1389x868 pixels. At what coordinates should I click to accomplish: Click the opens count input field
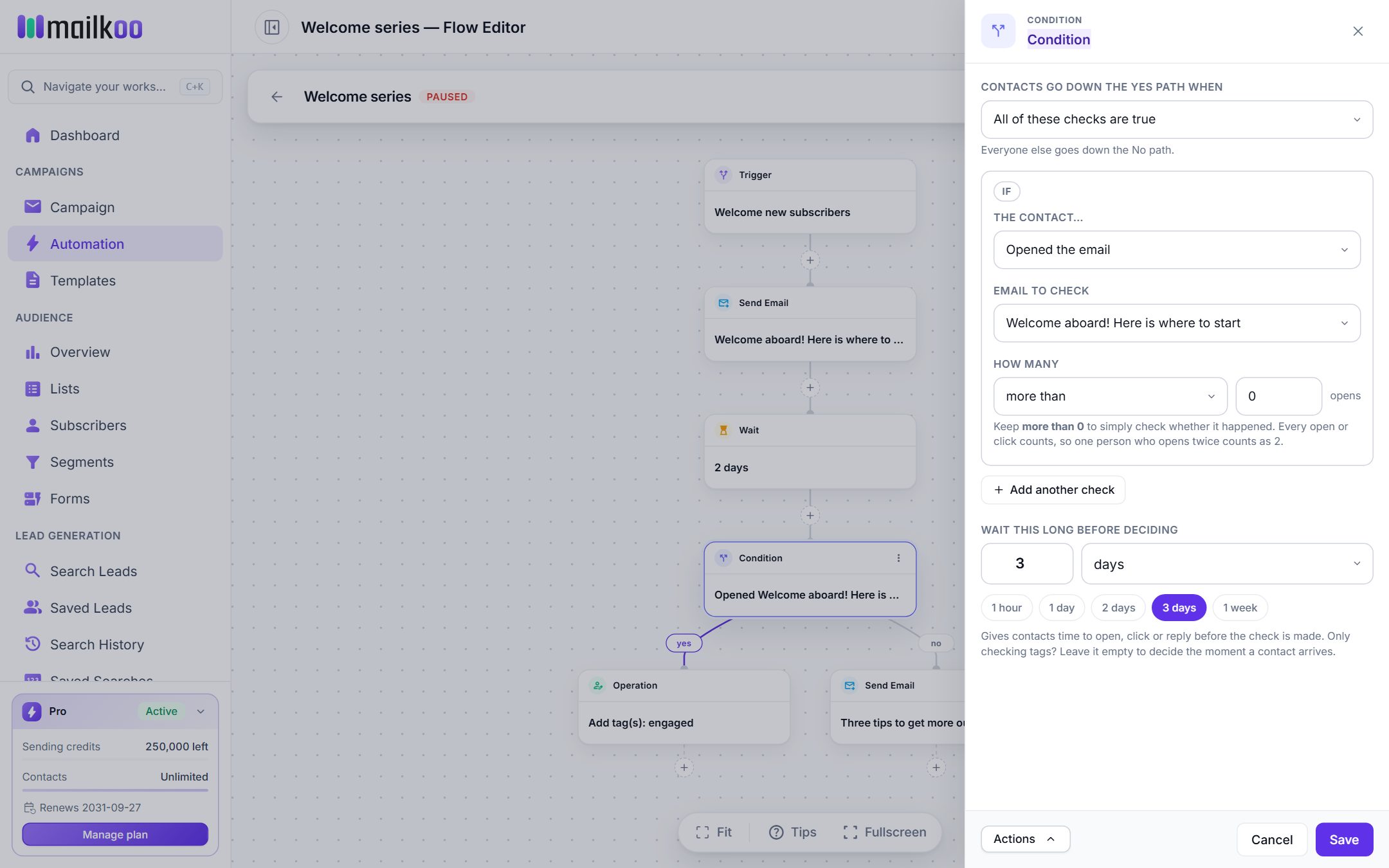[x=1278, y=397]
